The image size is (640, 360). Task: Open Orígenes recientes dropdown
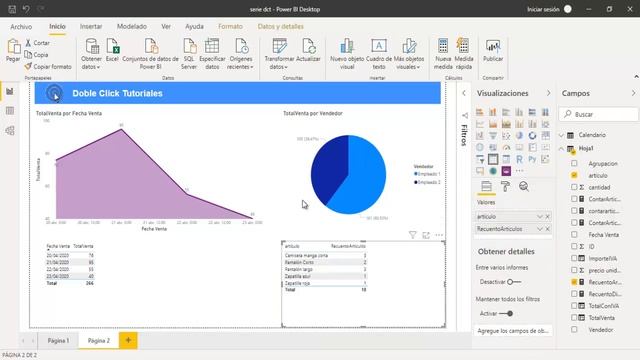(x=241, y=54)
